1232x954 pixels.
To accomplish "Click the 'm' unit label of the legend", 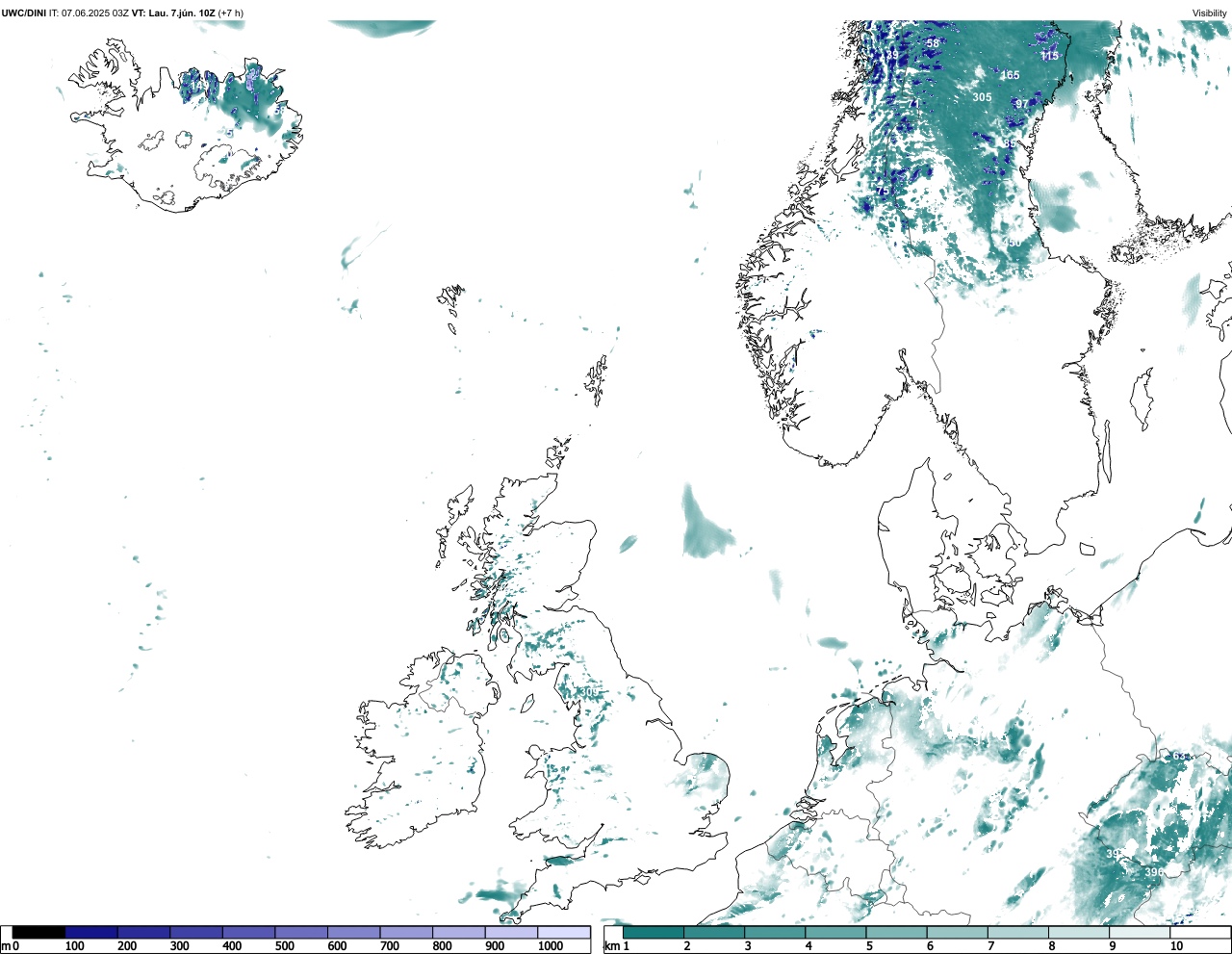I will point(6,946).
